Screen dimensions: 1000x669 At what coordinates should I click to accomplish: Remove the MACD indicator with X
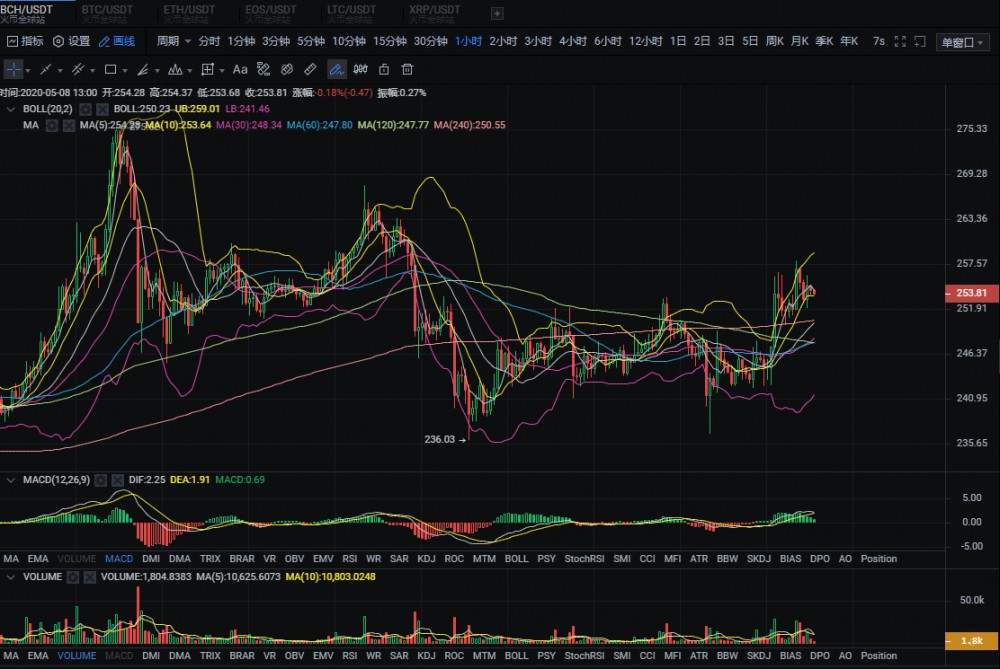tap(119, 481)
